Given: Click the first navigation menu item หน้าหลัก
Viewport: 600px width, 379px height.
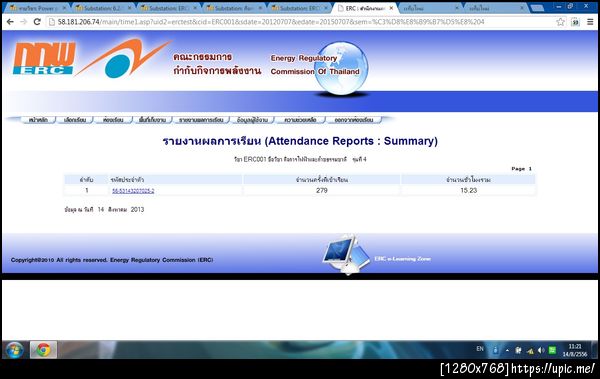Looking at the screenshot, I should tap(38, 120).
